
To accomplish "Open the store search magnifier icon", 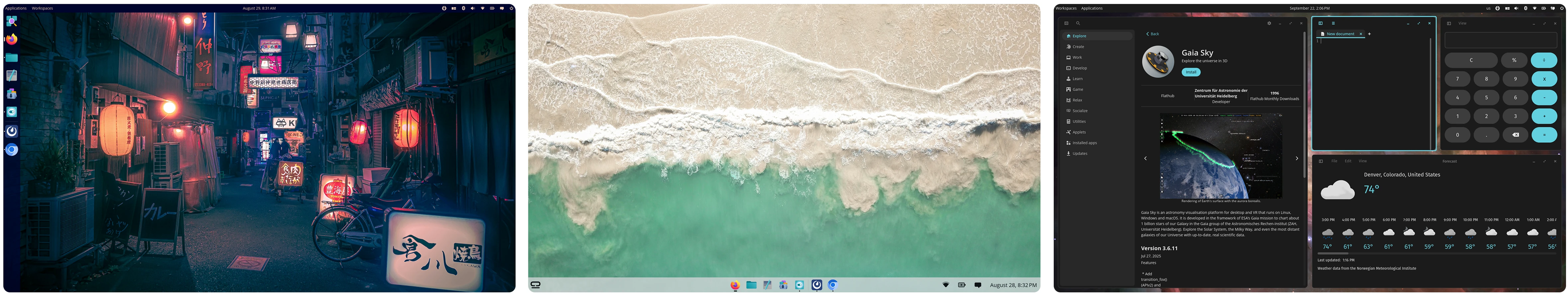I will (1077, 24).
